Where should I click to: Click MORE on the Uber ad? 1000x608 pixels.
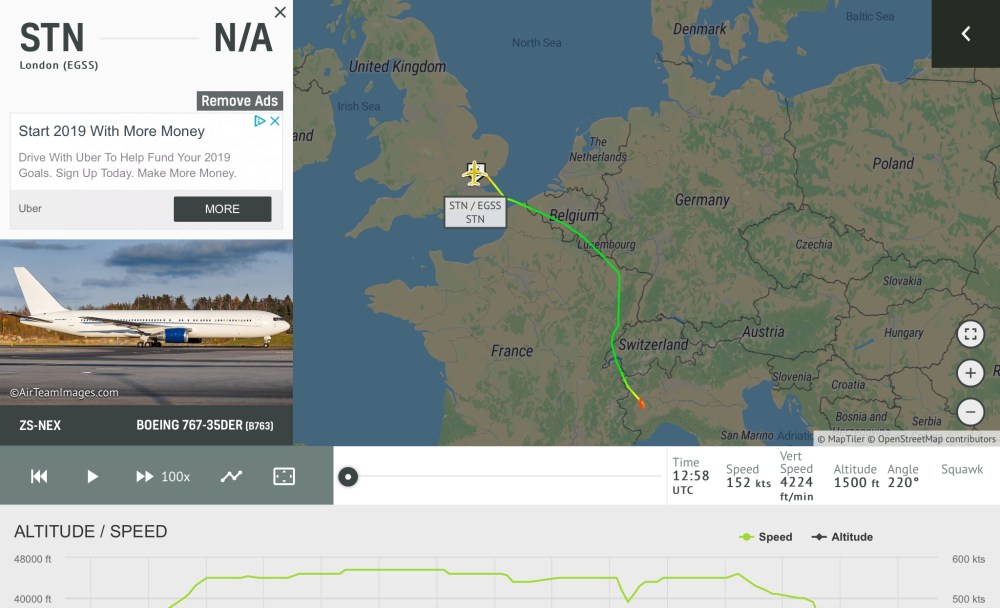click(222, 209)
